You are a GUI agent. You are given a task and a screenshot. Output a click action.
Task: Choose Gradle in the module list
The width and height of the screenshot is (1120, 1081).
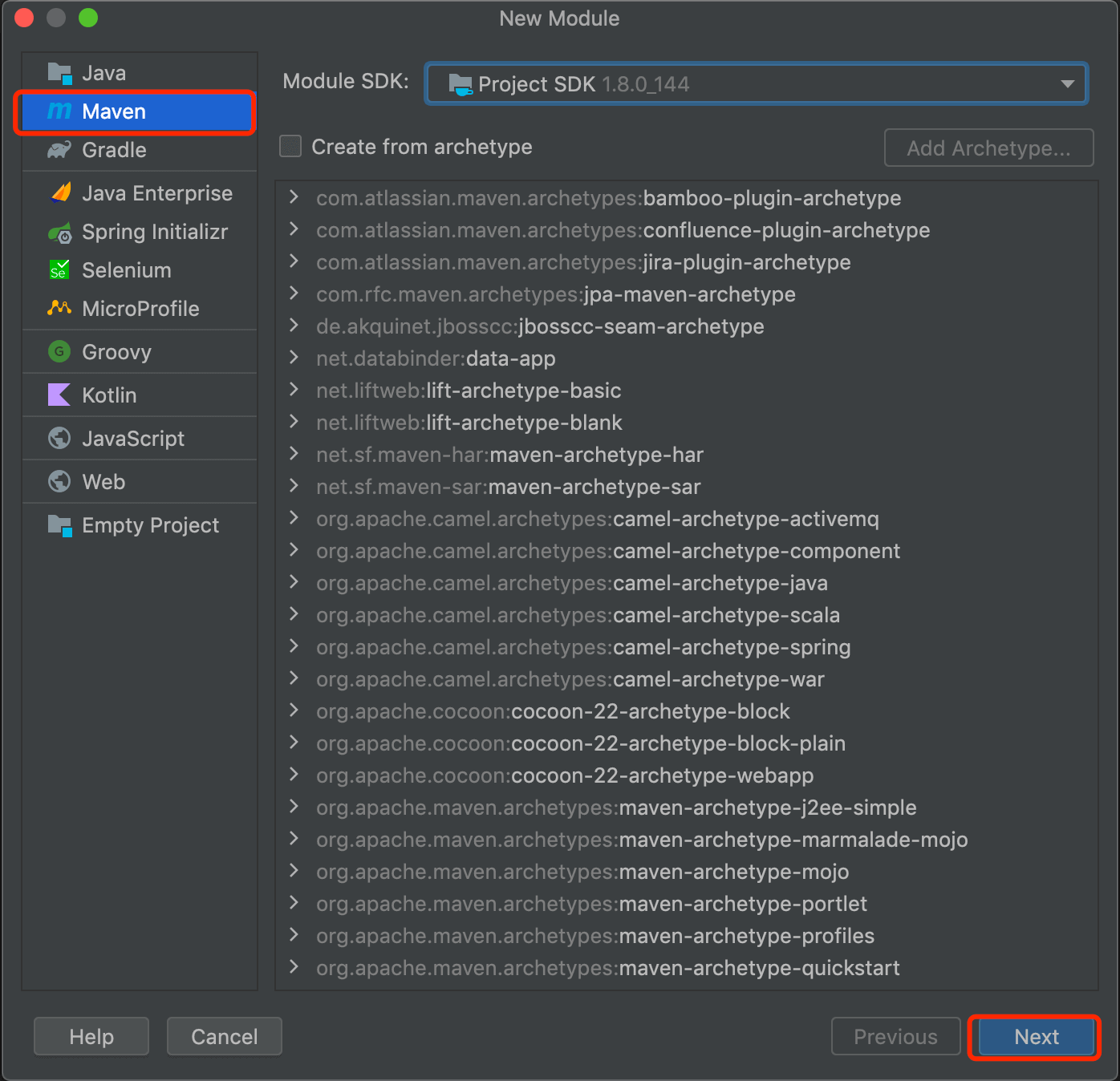coord(140,150)
